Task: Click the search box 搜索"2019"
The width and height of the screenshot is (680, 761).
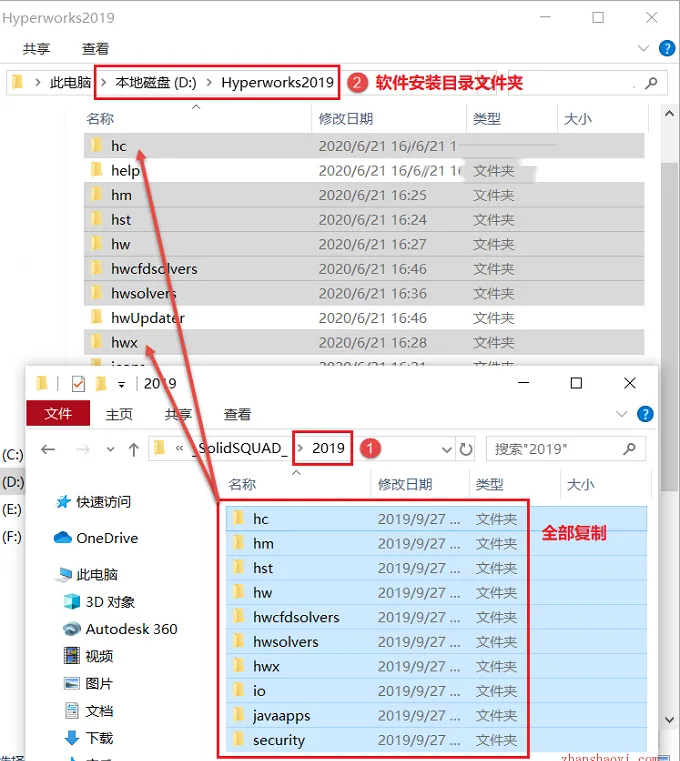Action: pyautogui.click(x=566, y=449)
